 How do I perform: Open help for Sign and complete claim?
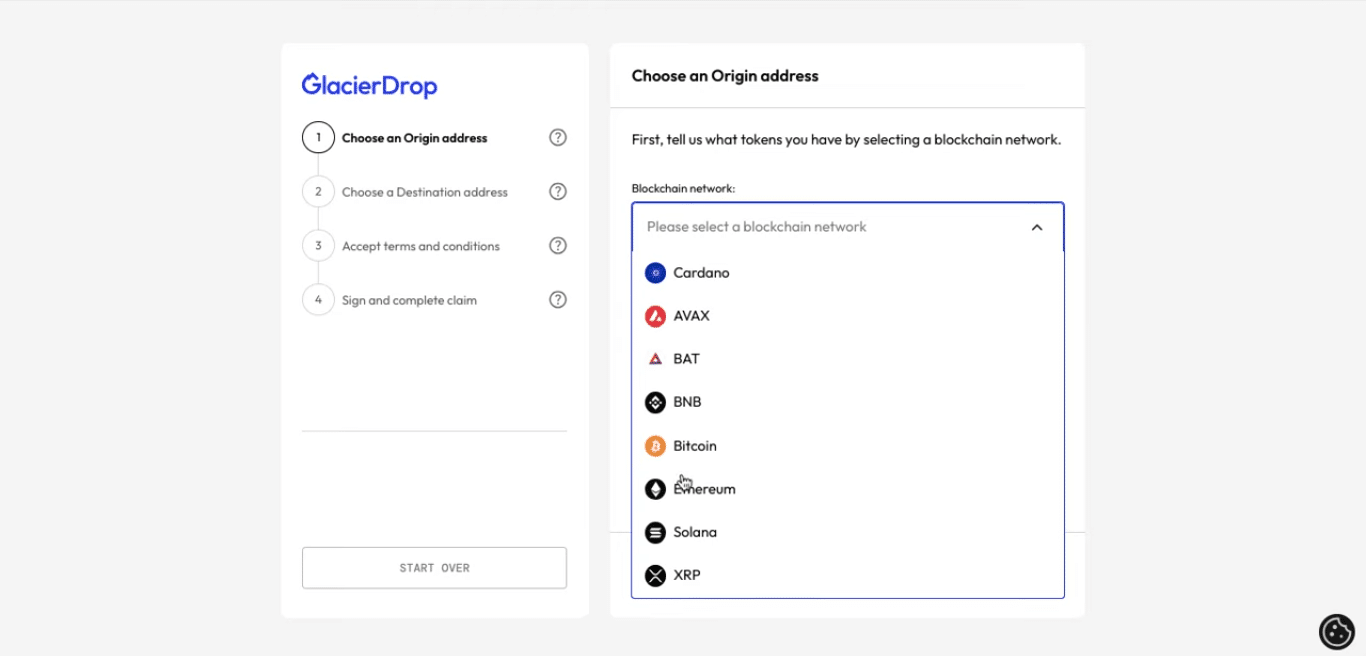click(x=558, y=300)
